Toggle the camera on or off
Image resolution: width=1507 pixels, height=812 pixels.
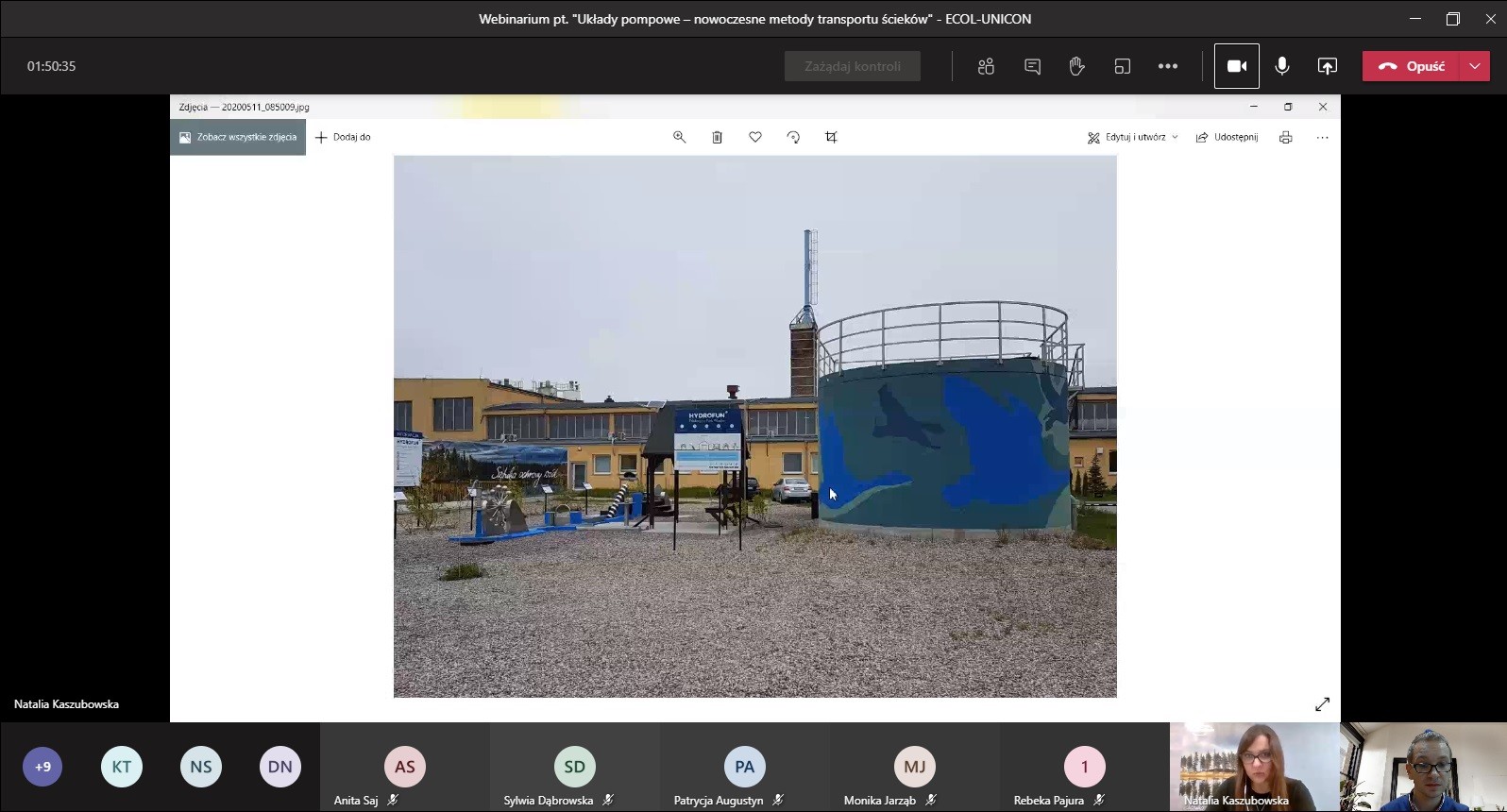tap(1236, 66)
